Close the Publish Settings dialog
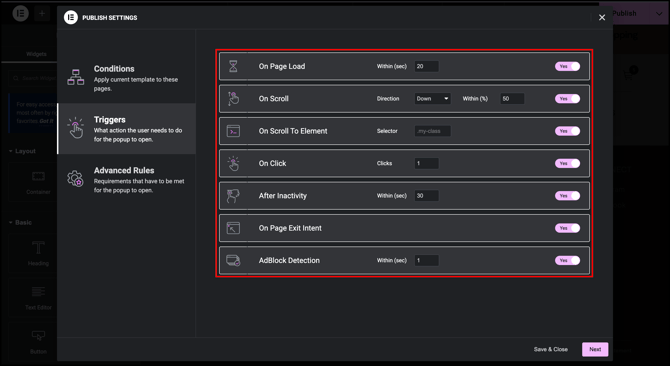The height and width of the screenshot is (366, 670). click(602, 18)
